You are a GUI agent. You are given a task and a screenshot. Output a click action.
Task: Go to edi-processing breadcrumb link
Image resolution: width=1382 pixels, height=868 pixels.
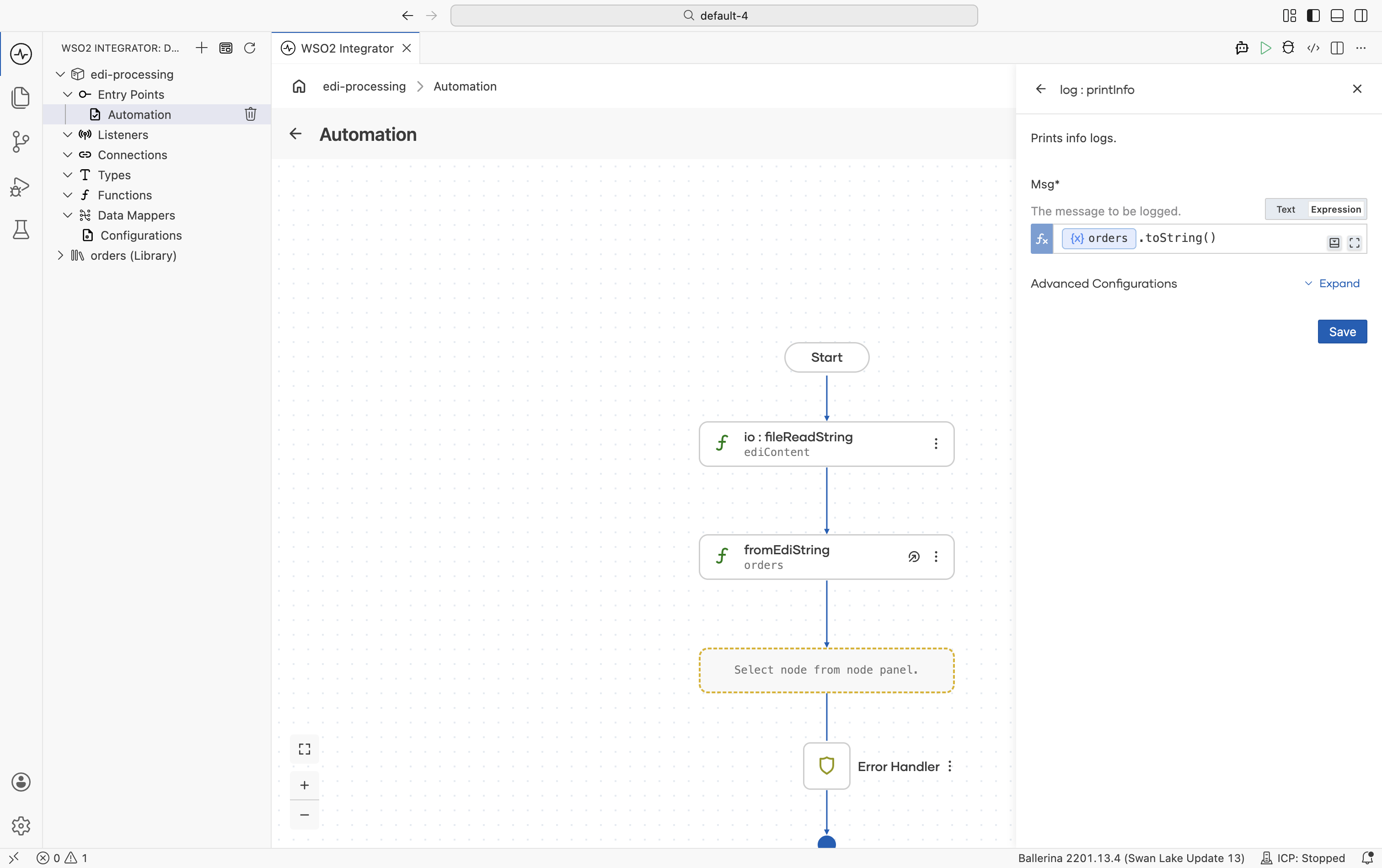tap(364, 86)
